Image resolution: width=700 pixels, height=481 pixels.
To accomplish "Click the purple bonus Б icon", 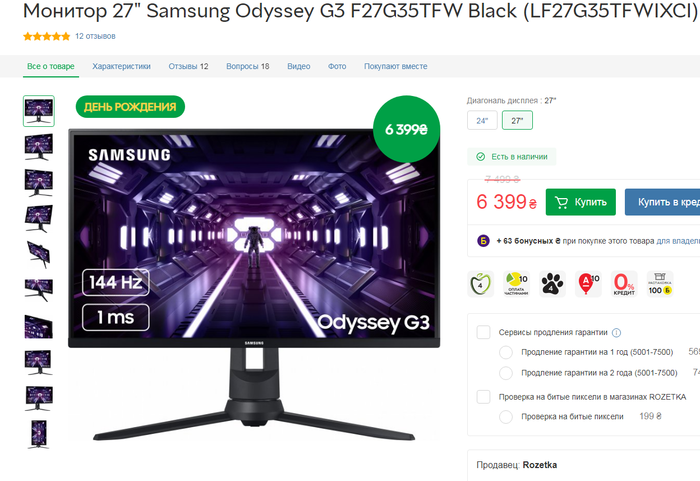I will coord(483,241).
